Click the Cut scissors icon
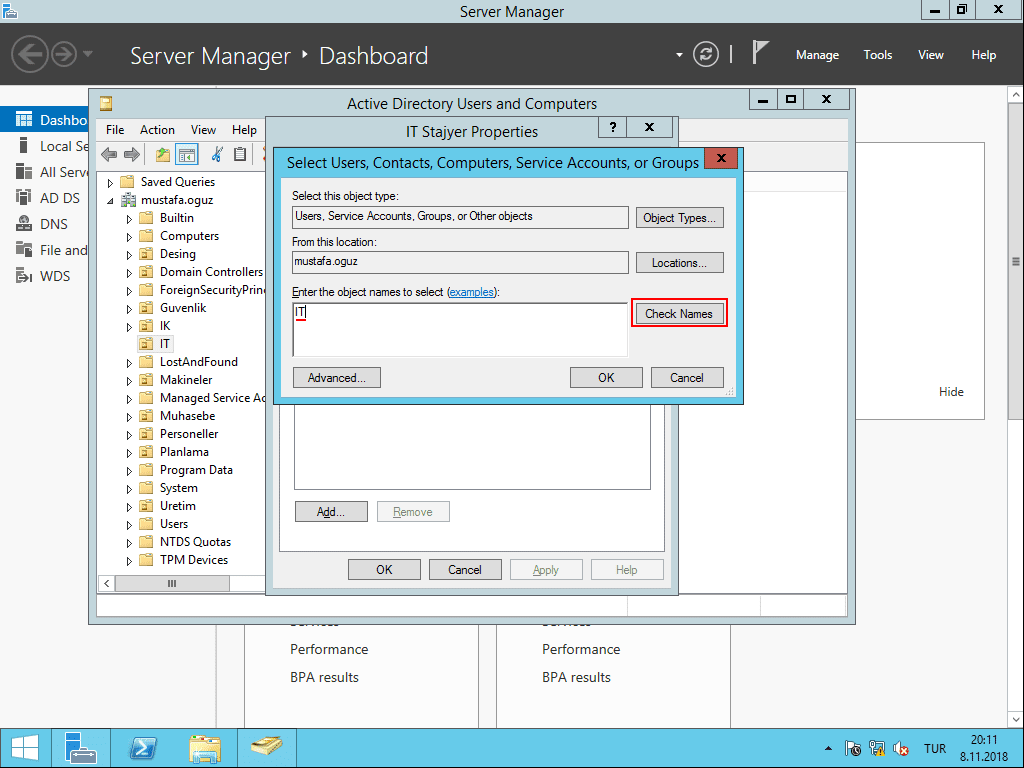 click(217, 155)
